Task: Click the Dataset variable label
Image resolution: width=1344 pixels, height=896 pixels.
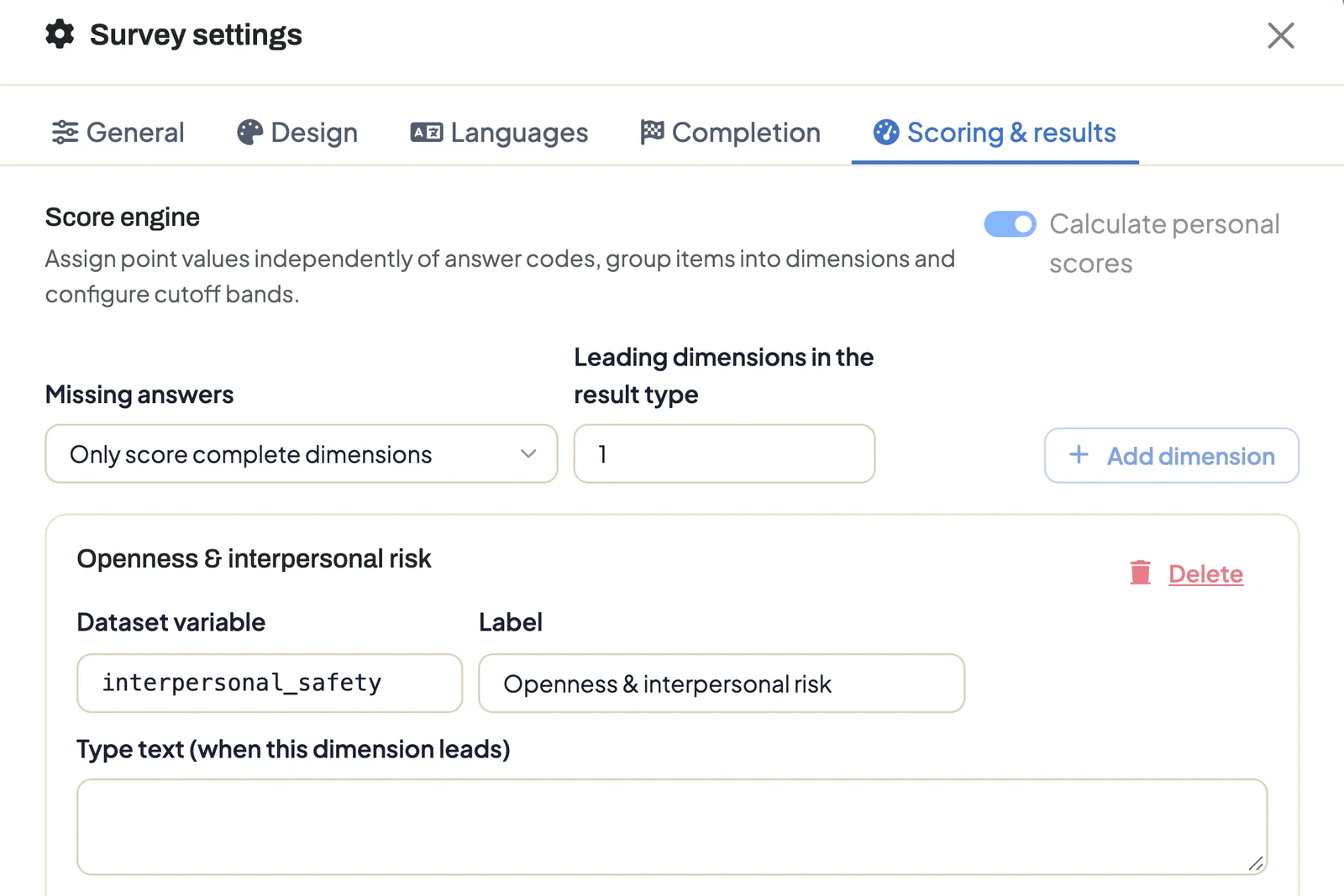Action: [171, 621]
